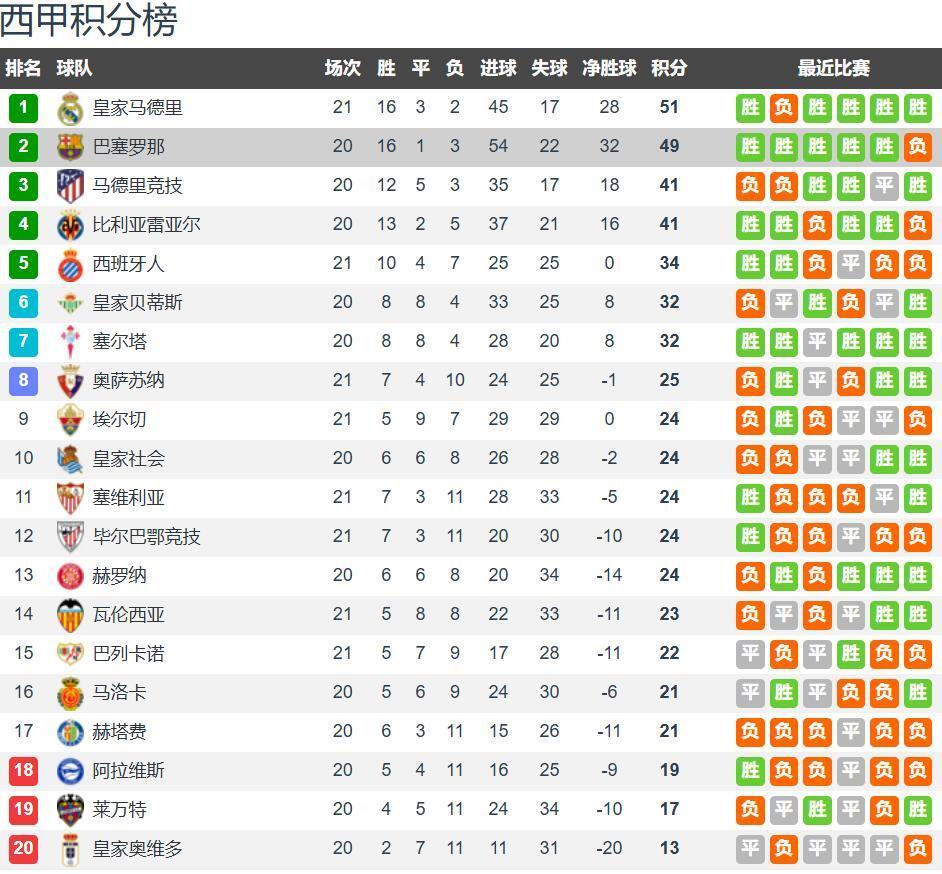Click Real Madrid's orange 负 result badge
942x874 pixels.
pos(784,108)
